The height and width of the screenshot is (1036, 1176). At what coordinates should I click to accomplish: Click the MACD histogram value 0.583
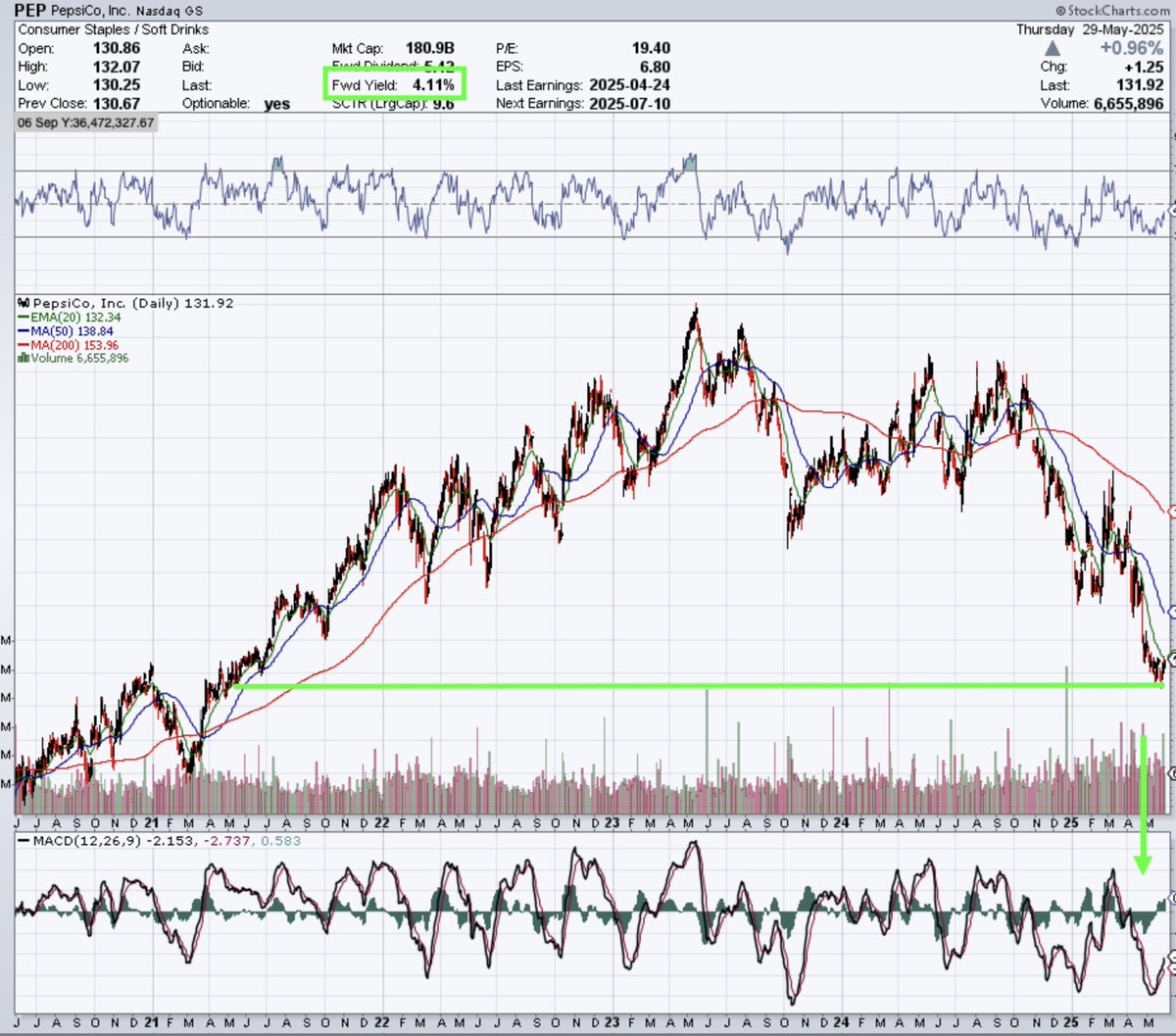280,841
